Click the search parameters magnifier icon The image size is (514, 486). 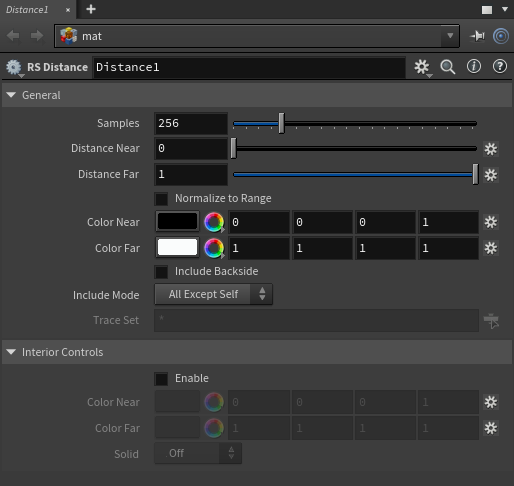pyautogui.click(x=447, y=67)
